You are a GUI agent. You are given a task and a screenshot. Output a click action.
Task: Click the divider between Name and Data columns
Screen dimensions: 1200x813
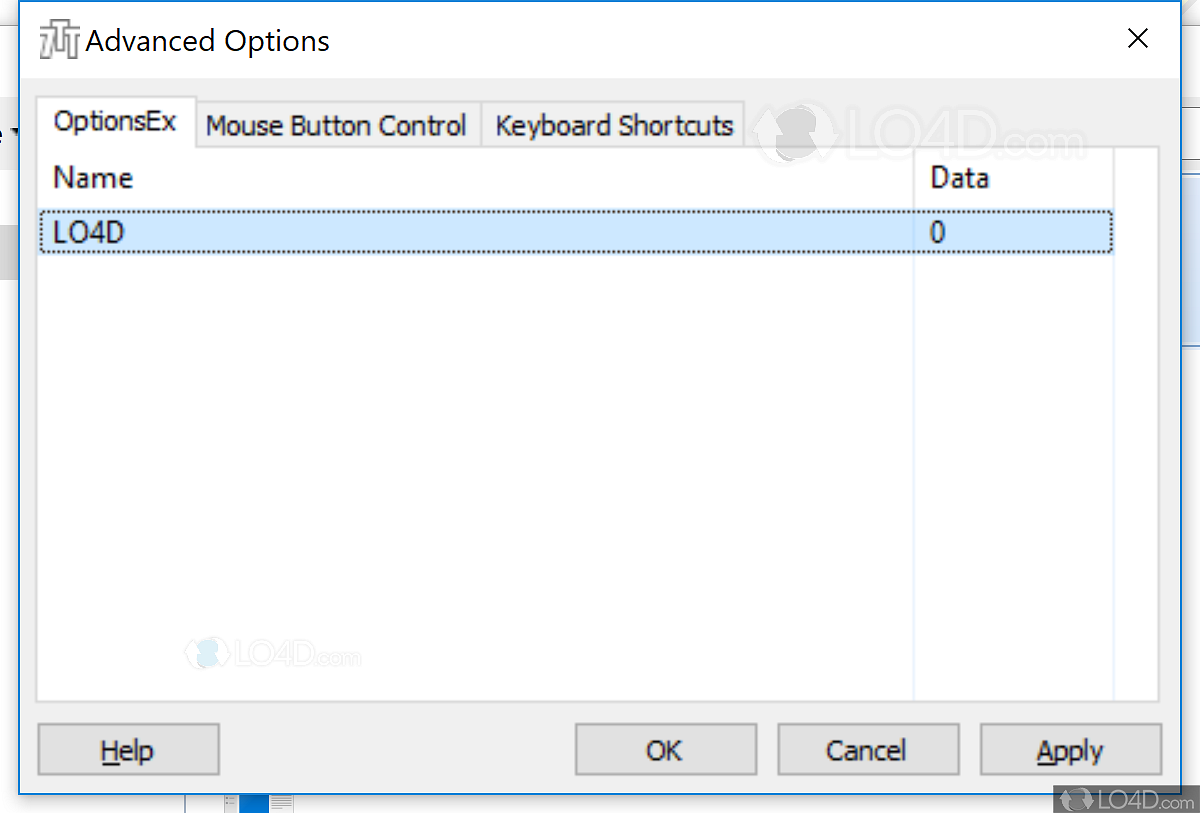[914, 177]
